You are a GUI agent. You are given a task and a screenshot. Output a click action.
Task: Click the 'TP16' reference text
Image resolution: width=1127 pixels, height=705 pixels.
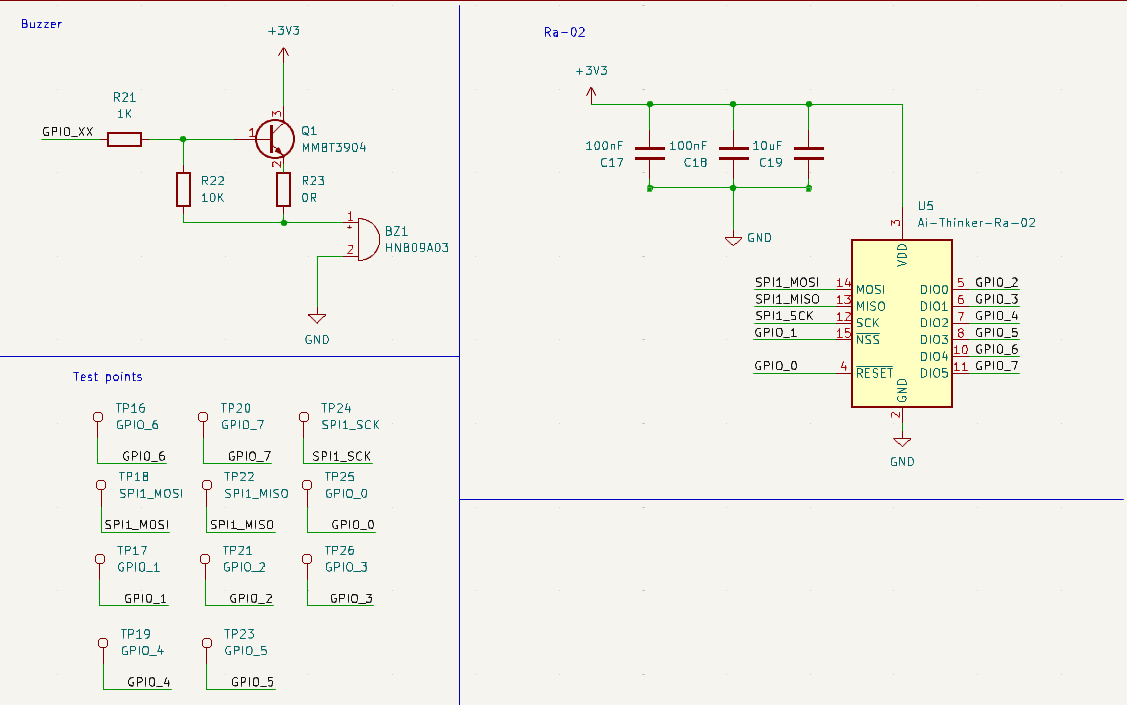click(131, 408)
